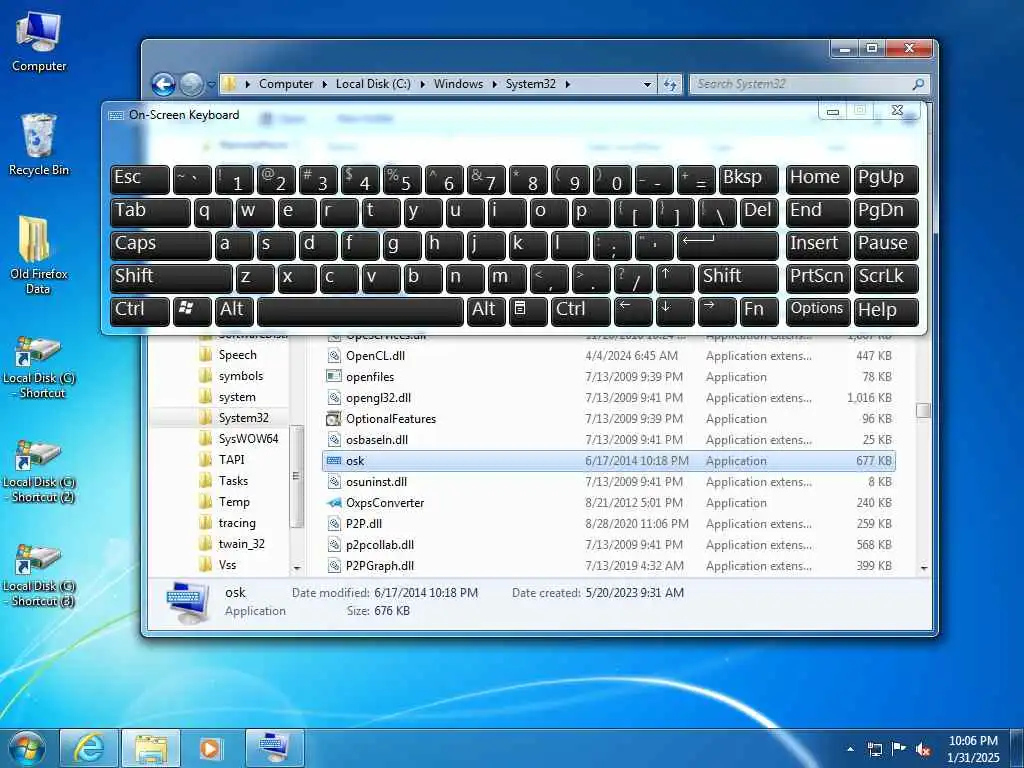
Task: Select OxpsConverter in the file list
Action: [x=385, y=503]
